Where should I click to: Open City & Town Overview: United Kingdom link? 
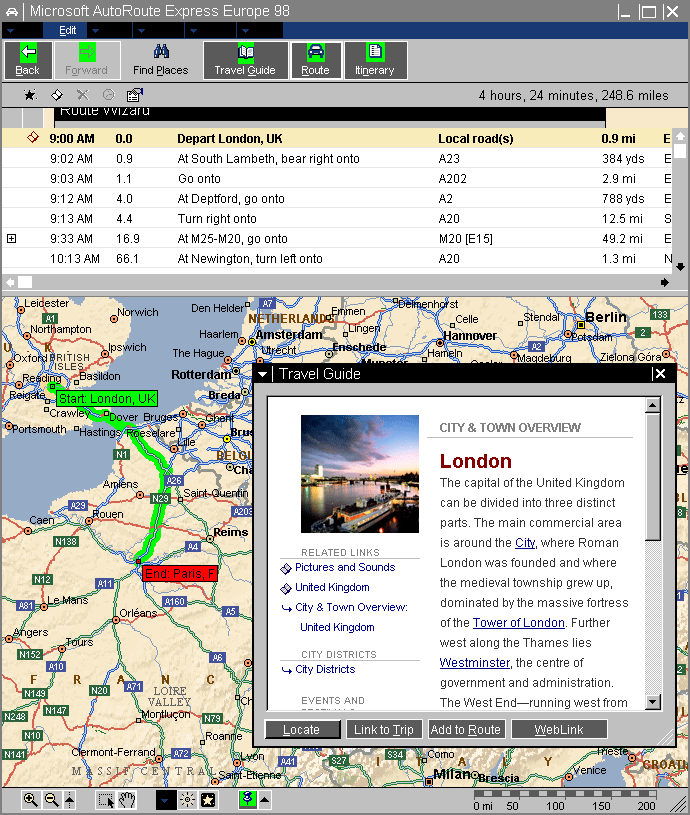coord(351,617)
